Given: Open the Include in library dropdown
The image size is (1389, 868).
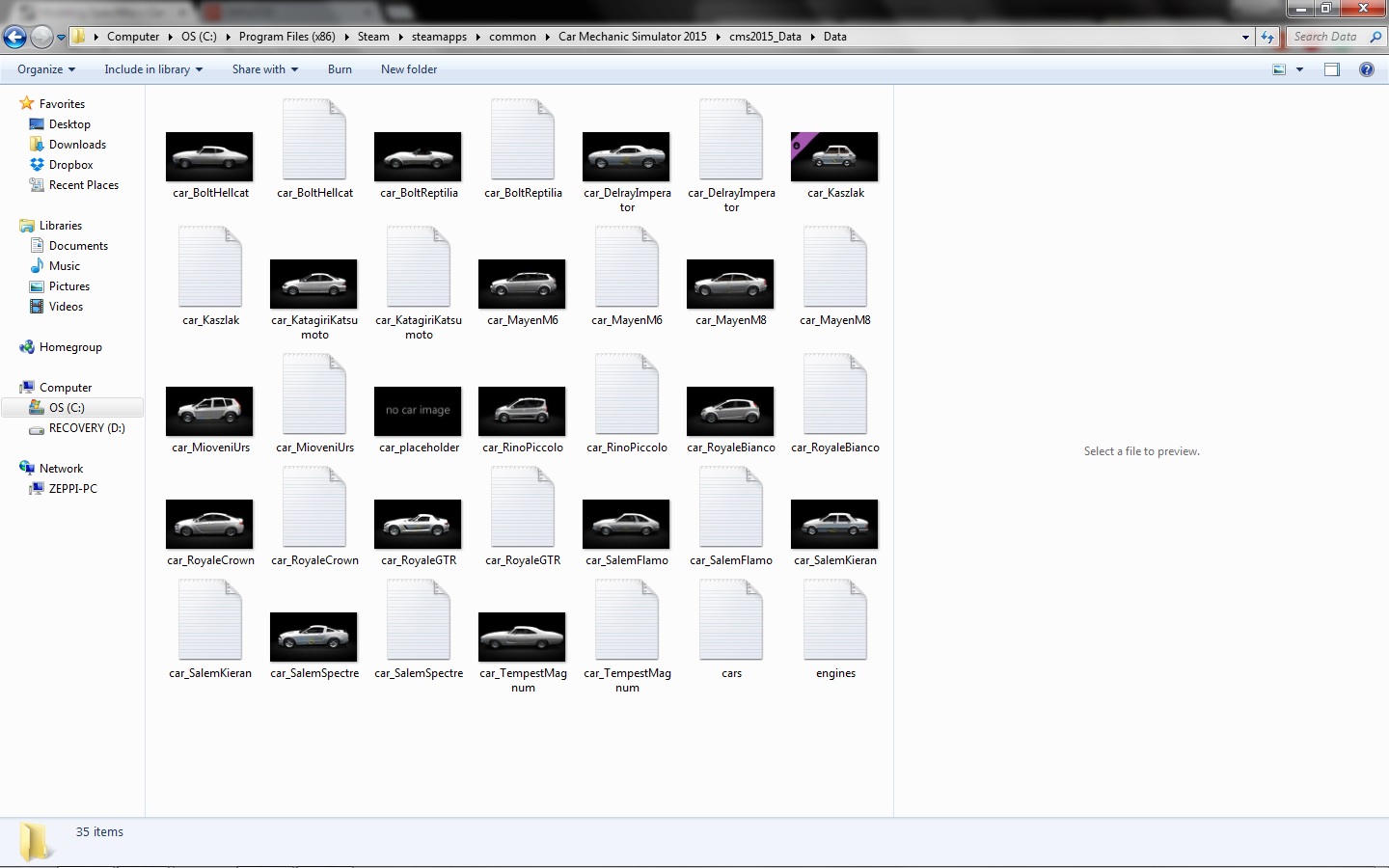Looking at the screenshot, I should point(153,69).
